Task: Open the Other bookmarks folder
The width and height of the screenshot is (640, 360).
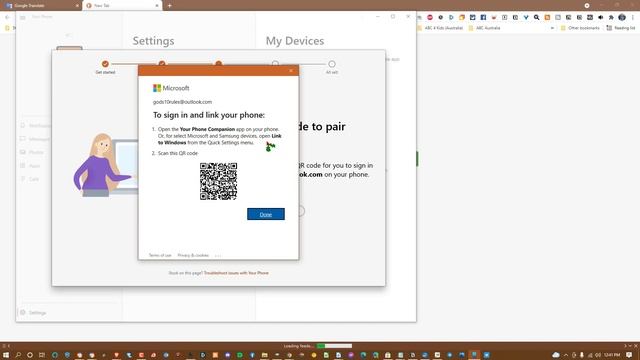Action: click(x=580, y=28)
